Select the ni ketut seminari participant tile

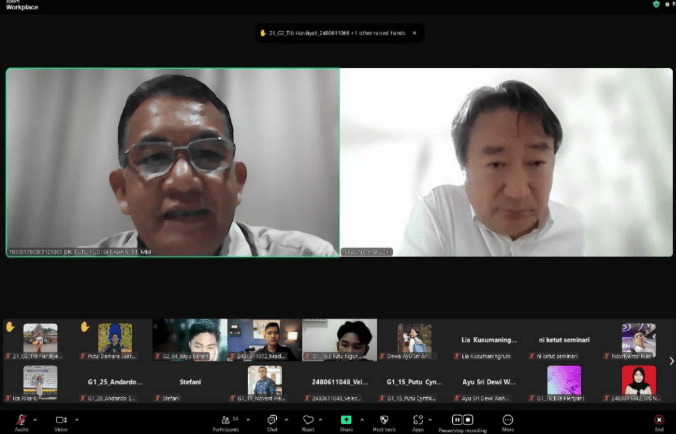pyautogui.click(x=564, y=340)
